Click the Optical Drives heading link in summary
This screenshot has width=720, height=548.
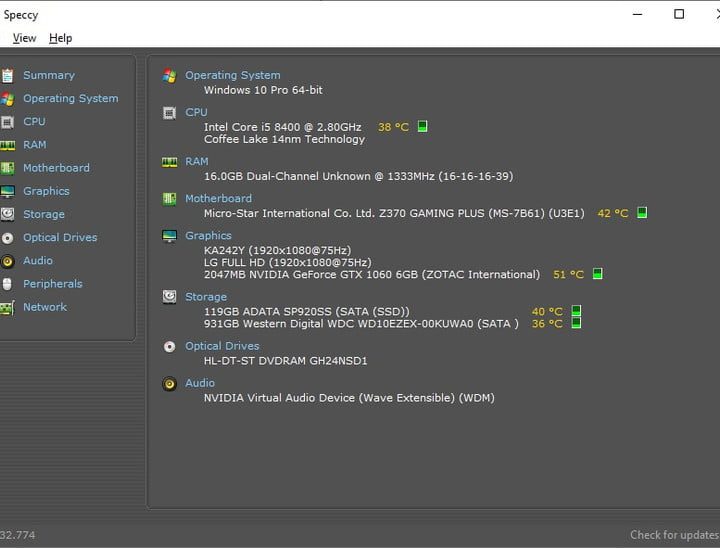coord(222,346)
